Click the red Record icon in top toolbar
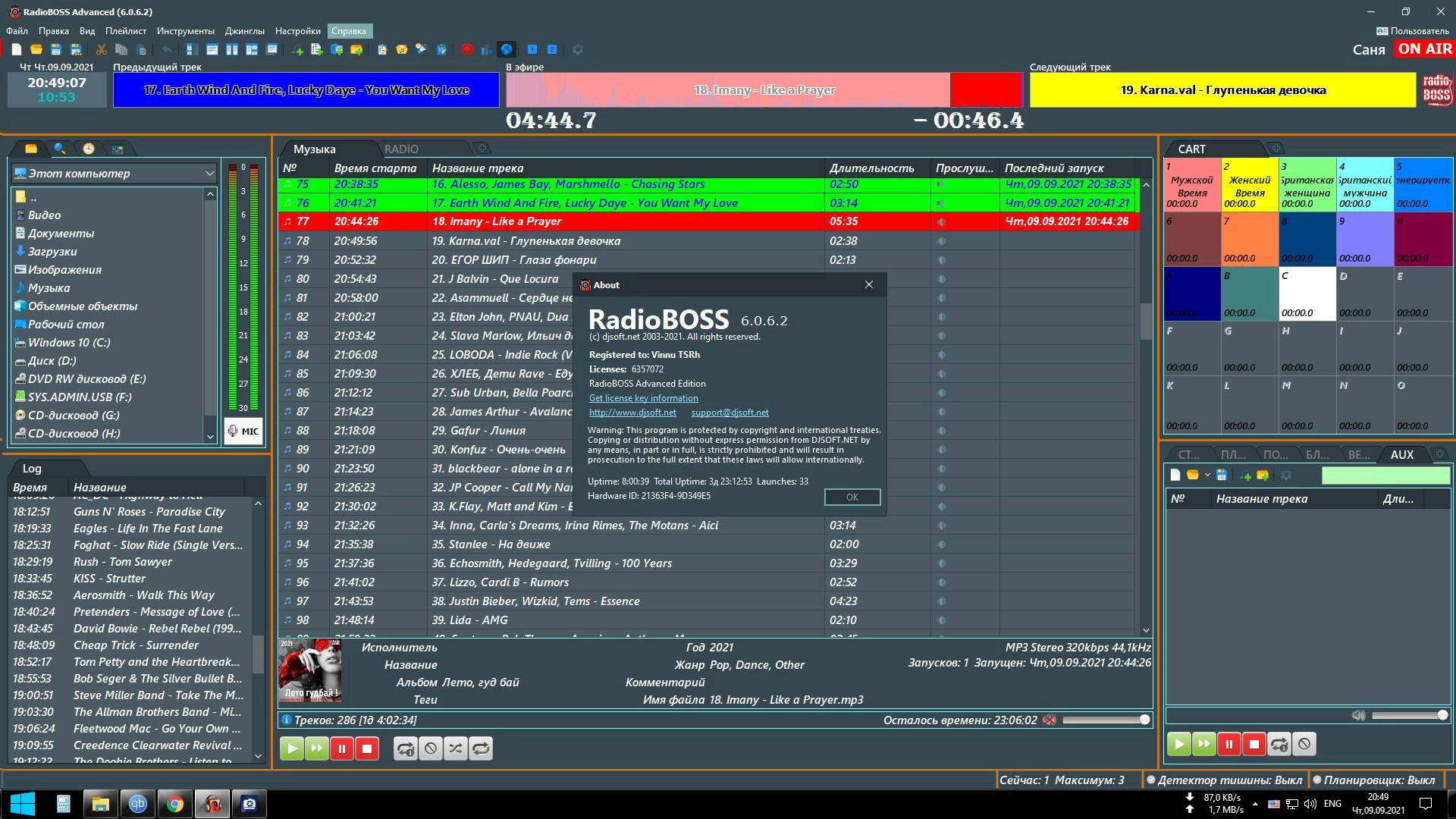 point(466,49)
